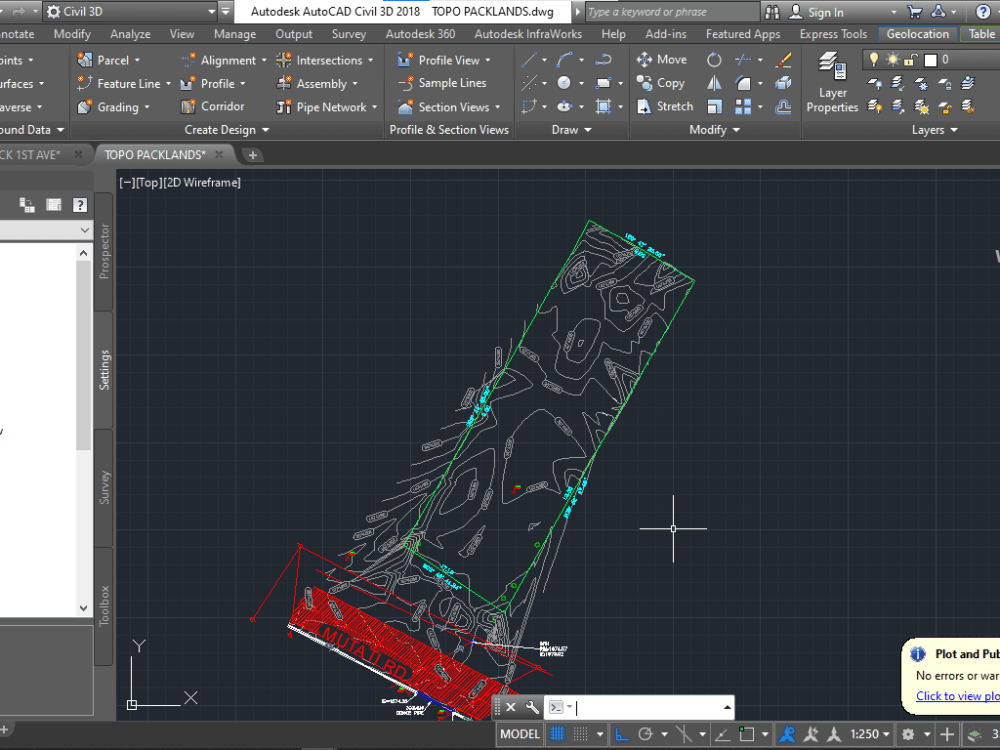
Task: Toggle the layer lock icon
Action: (911, 60)
